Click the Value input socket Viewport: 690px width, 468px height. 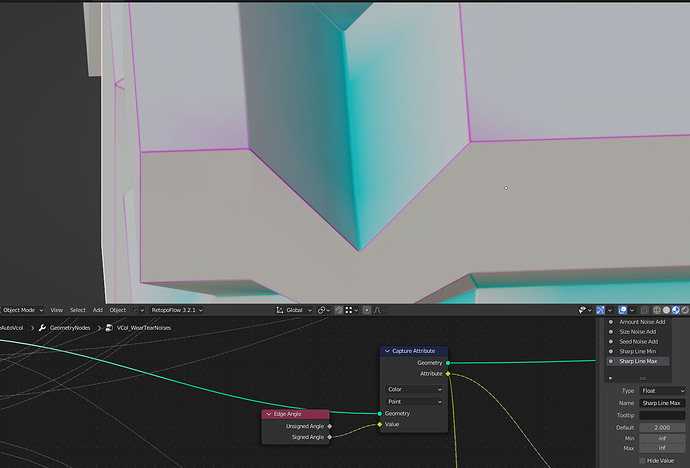click(380, 424)
